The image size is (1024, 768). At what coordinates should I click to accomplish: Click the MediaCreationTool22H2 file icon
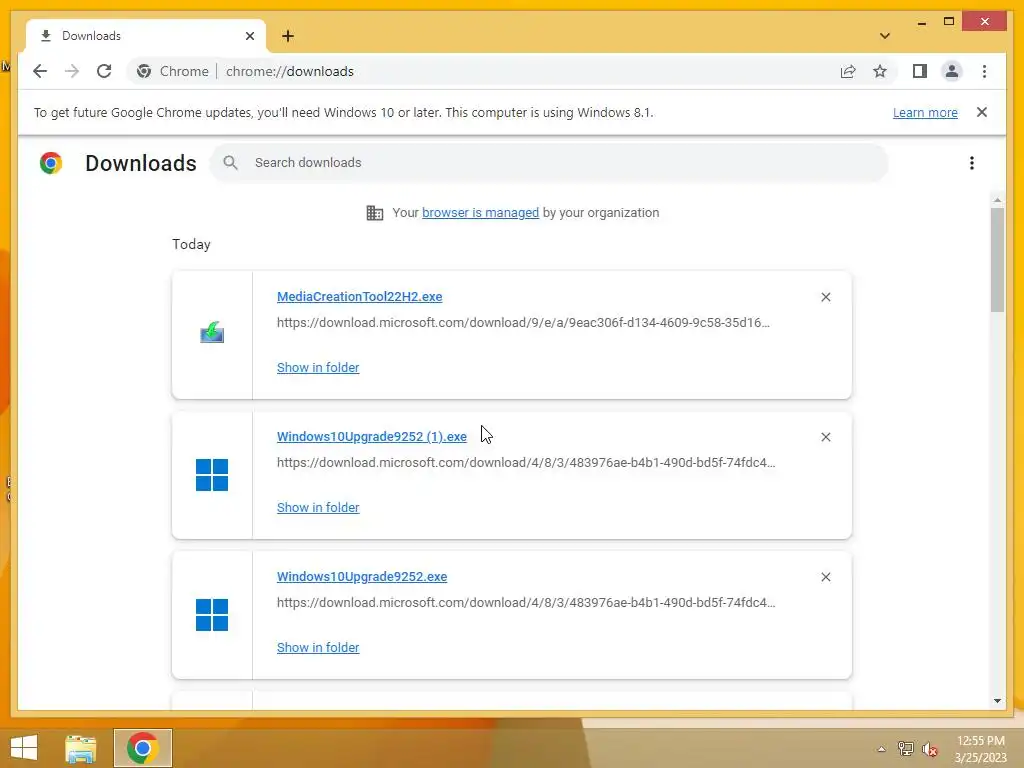tap(212, 332)
